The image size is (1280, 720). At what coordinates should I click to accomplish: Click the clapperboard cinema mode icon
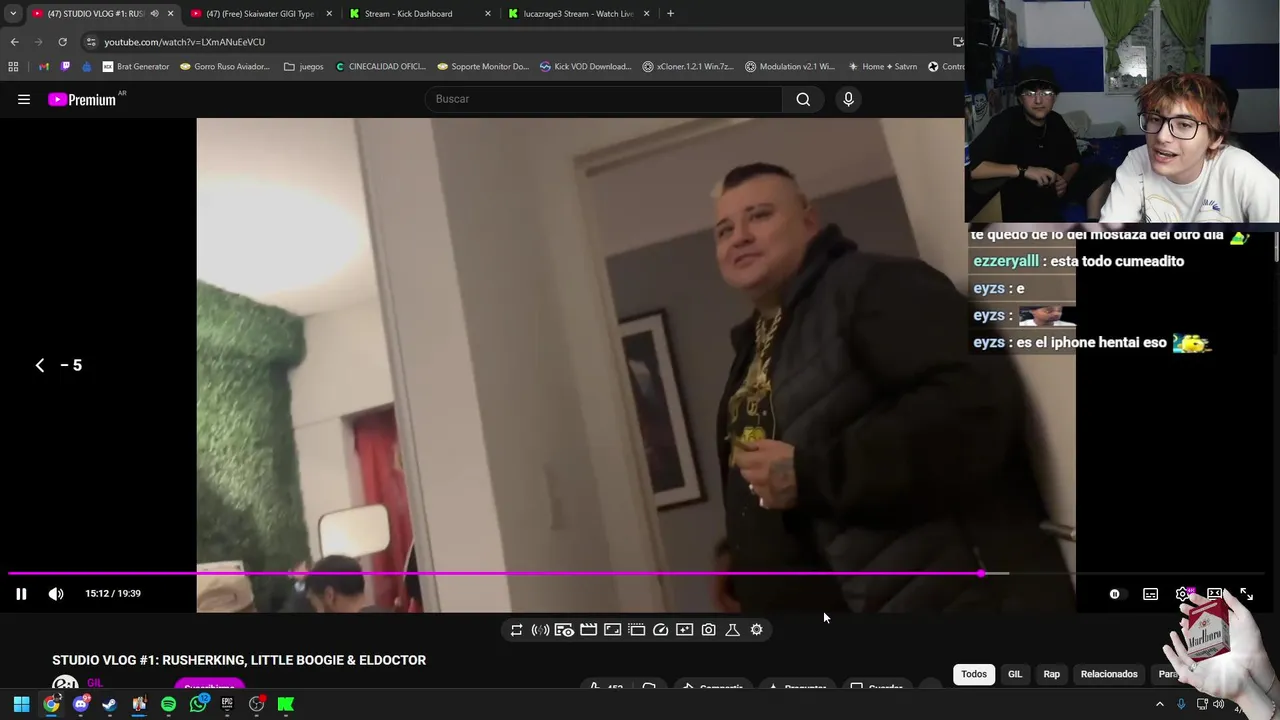coord(588,630)
